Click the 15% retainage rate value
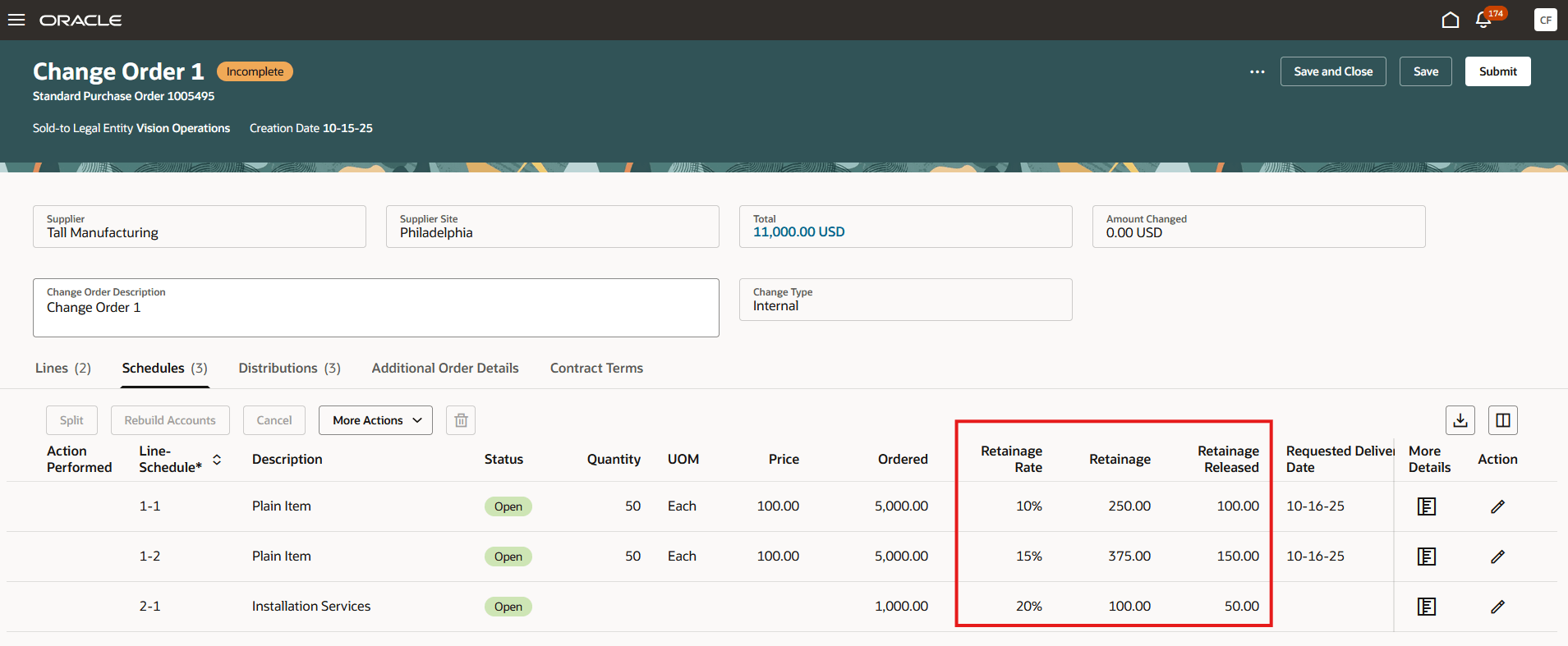 tap(1029, 557)
